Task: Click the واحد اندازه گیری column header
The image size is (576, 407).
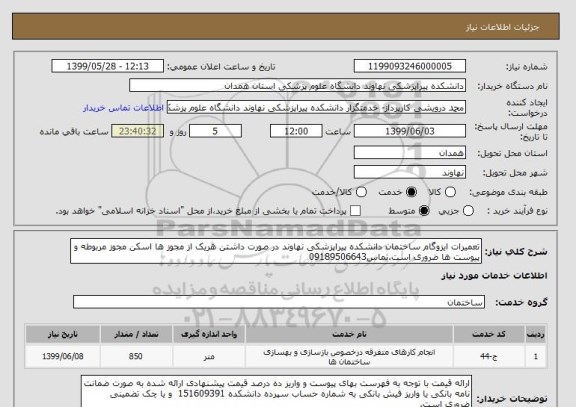Action: 209,334
